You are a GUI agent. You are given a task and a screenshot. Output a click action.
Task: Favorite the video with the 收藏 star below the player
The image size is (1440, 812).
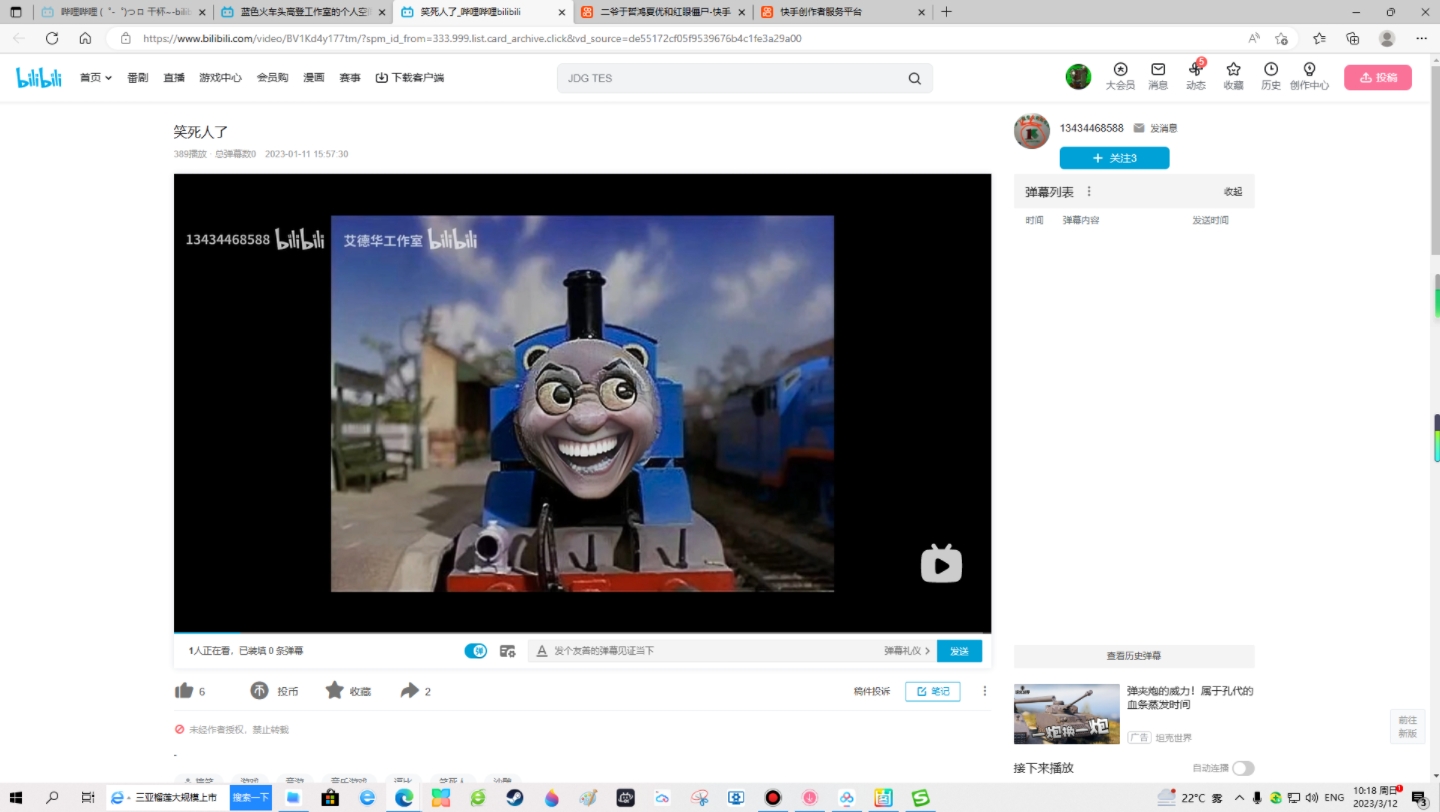[334, 690]
